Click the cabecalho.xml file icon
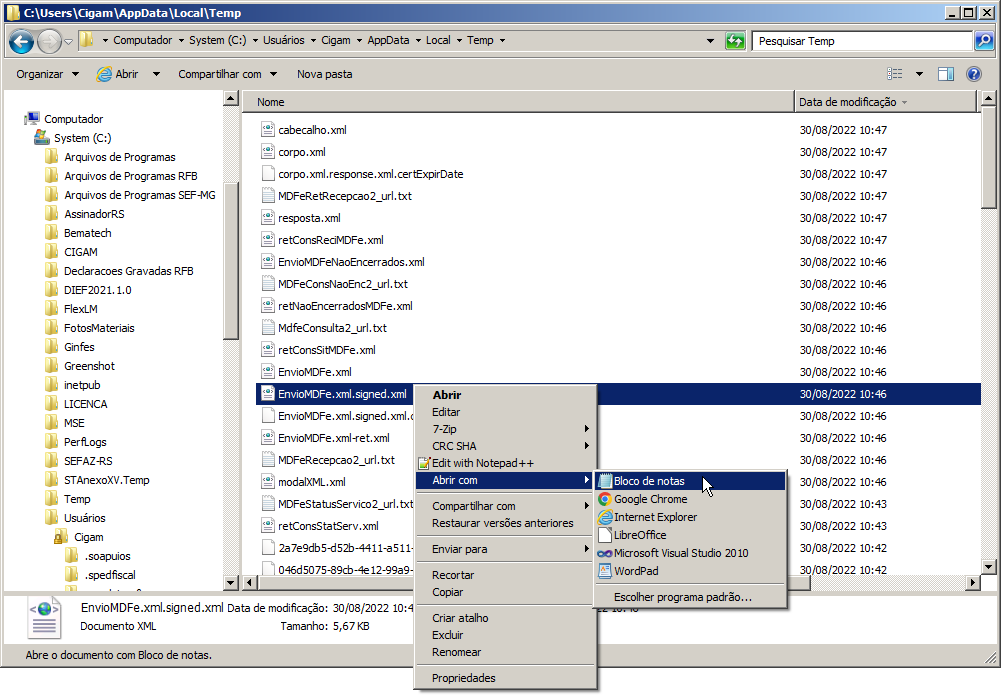Viewport: 1005px width, 698px height. [268, 129]
